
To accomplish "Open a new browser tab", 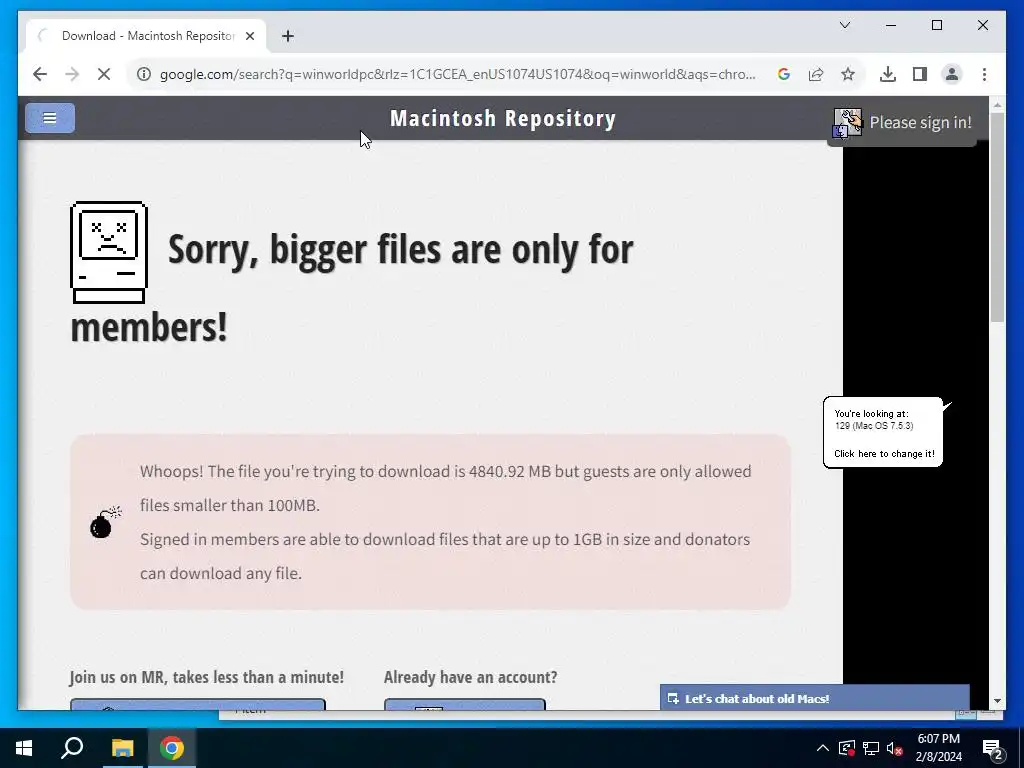I will tap(288, 36).
